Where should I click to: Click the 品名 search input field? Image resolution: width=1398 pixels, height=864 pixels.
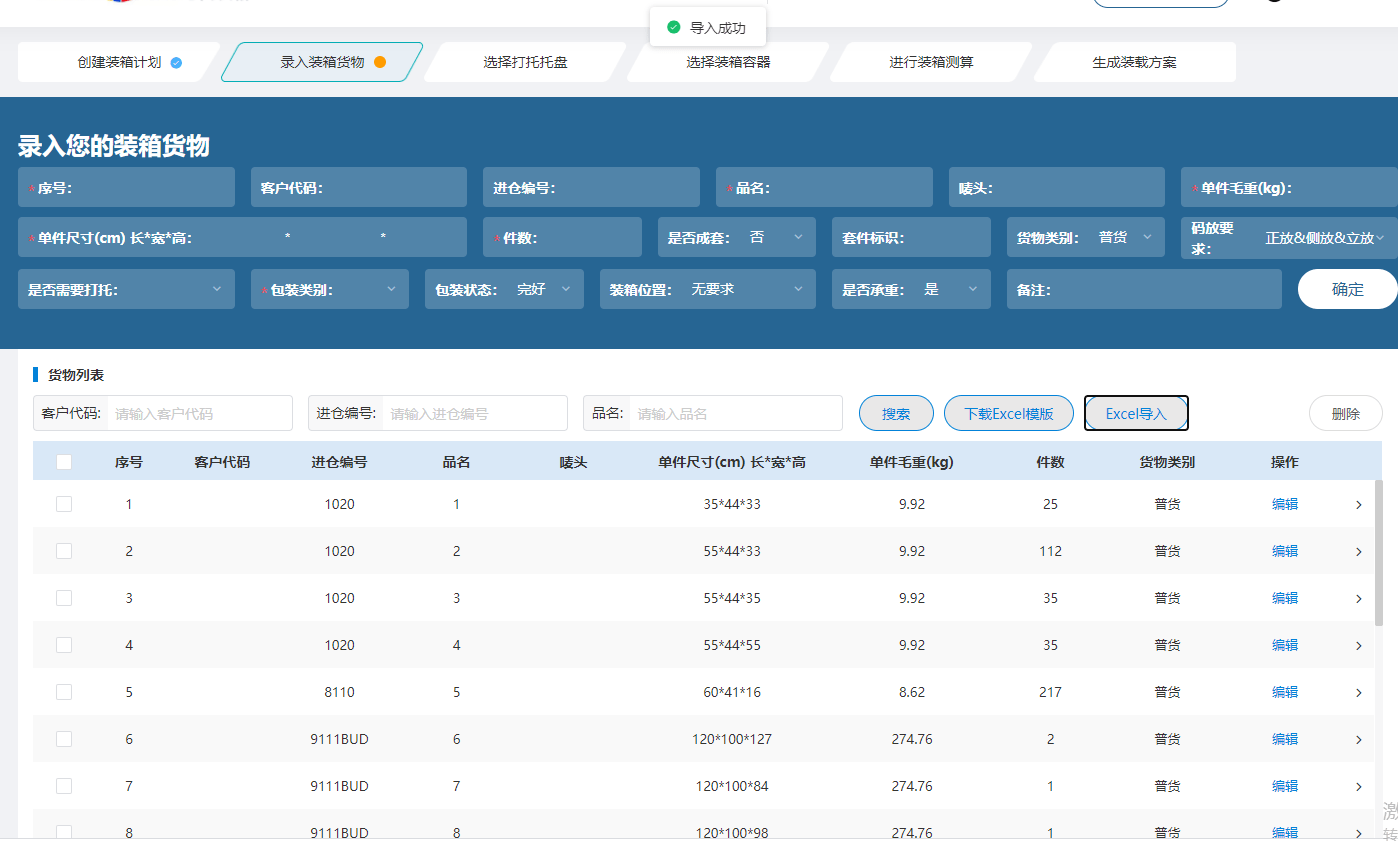tap(735, 414)
